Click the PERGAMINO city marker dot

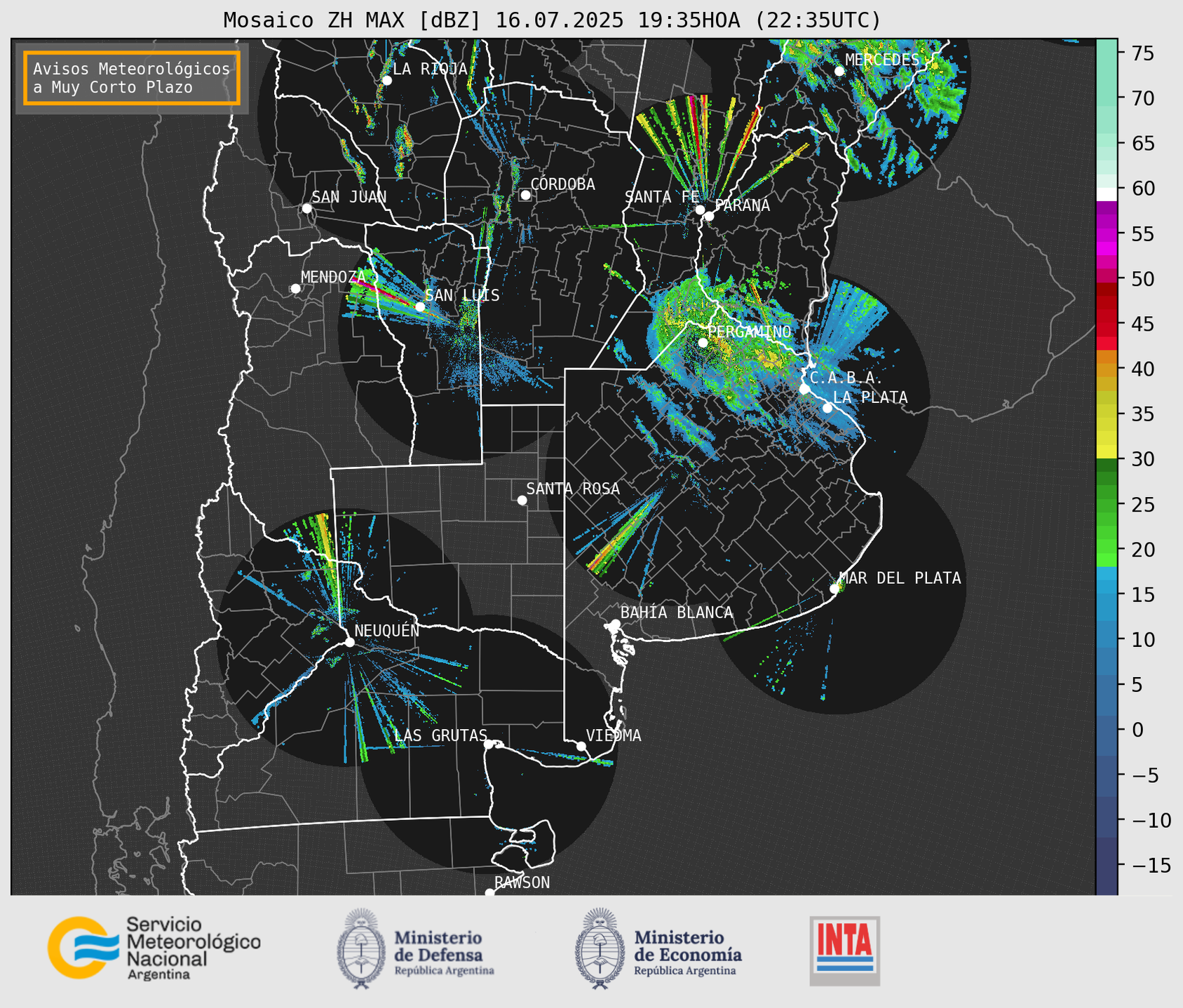pyautogui.click(x=703, y=343)
